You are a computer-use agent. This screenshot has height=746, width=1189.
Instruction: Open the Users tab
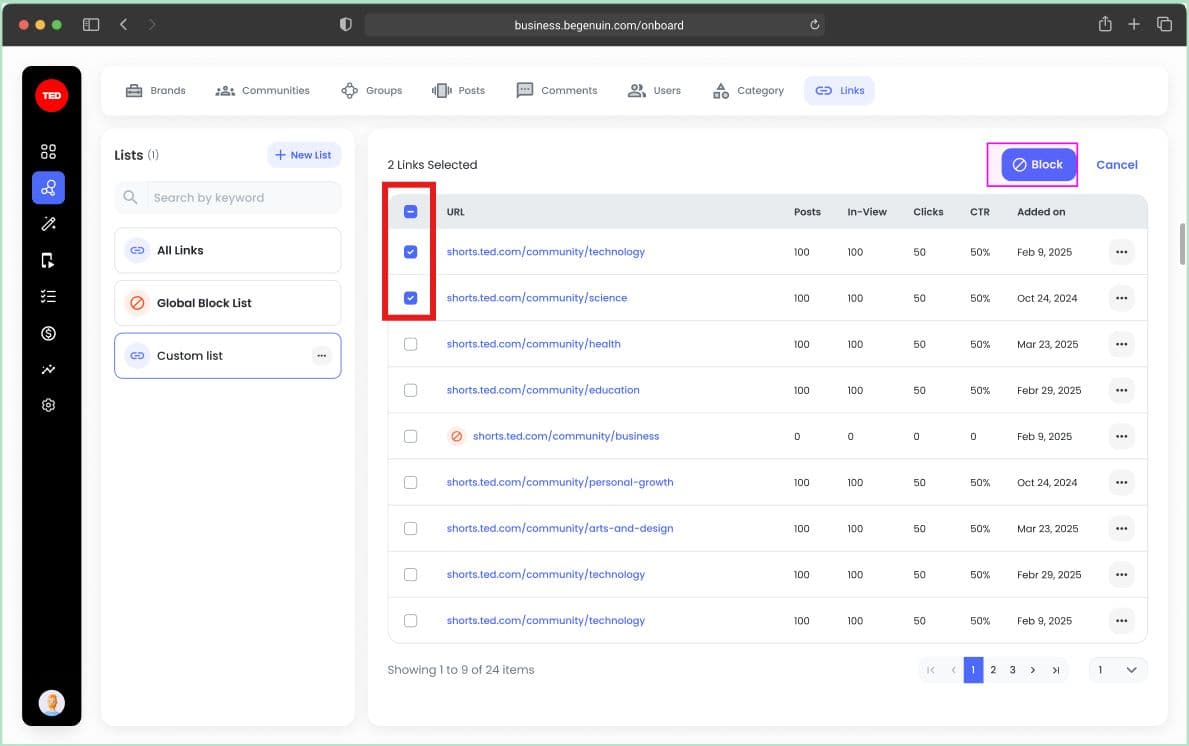(x=654, y=91)
